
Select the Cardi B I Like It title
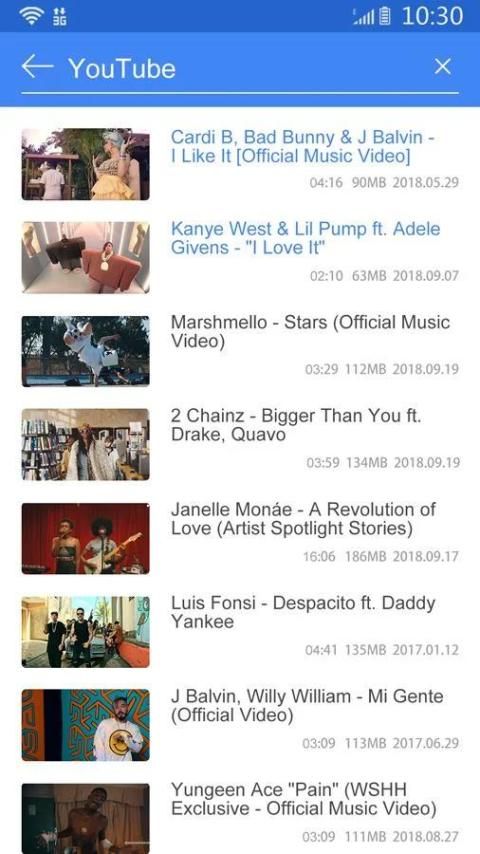click(302, 146)
